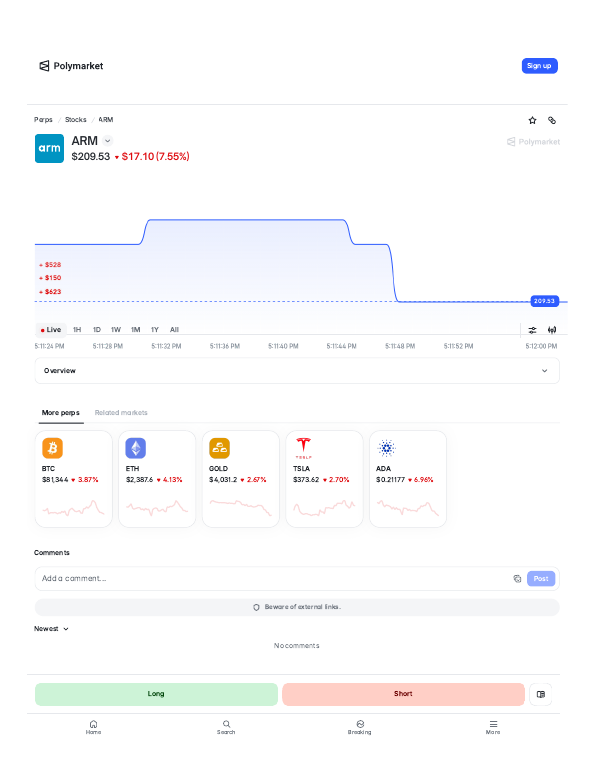Image resolution: width=595 pixels, height=770 pixels.
Task: Click the Sign up button
Action: (539, 66)
